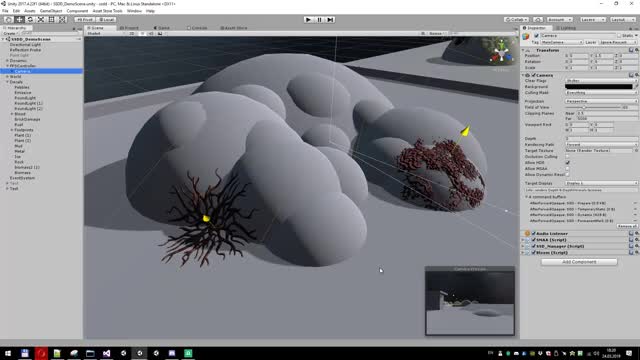This screenshot has height=360, width=640.
Task: Click the Play button
Action: coord(309,20)
